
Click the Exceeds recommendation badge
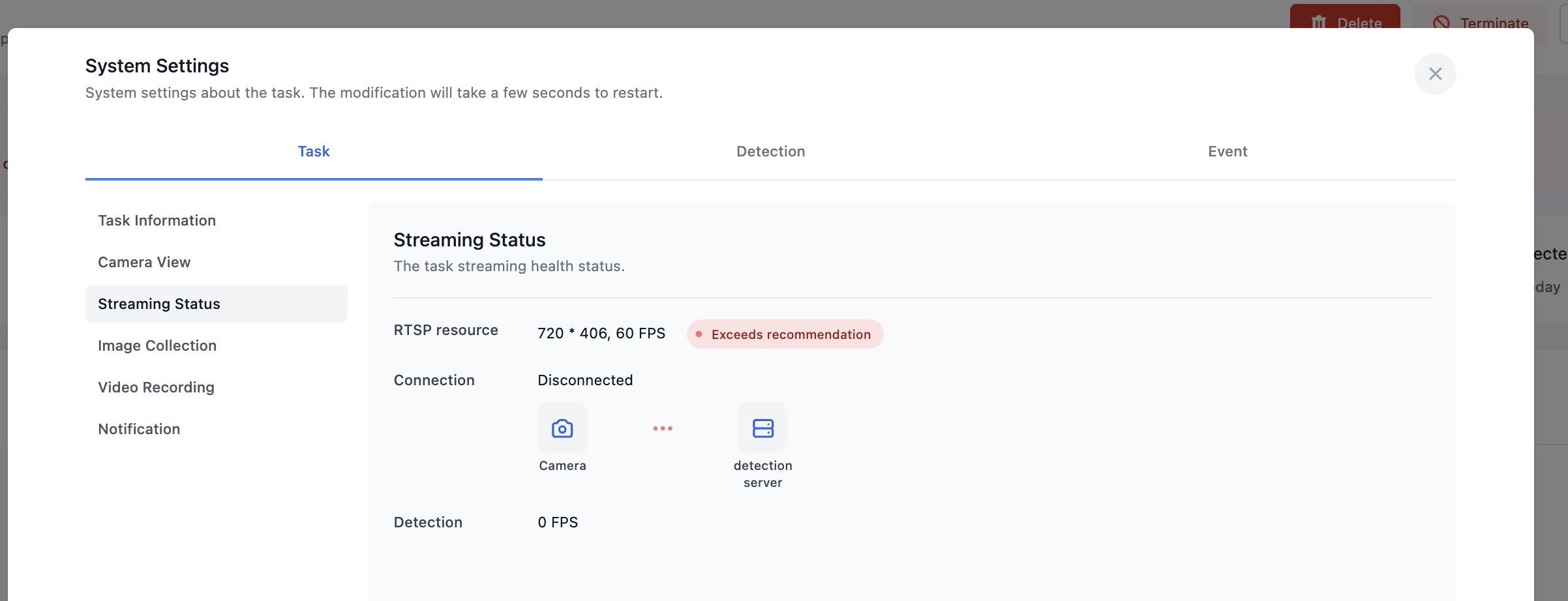(791, 334)
